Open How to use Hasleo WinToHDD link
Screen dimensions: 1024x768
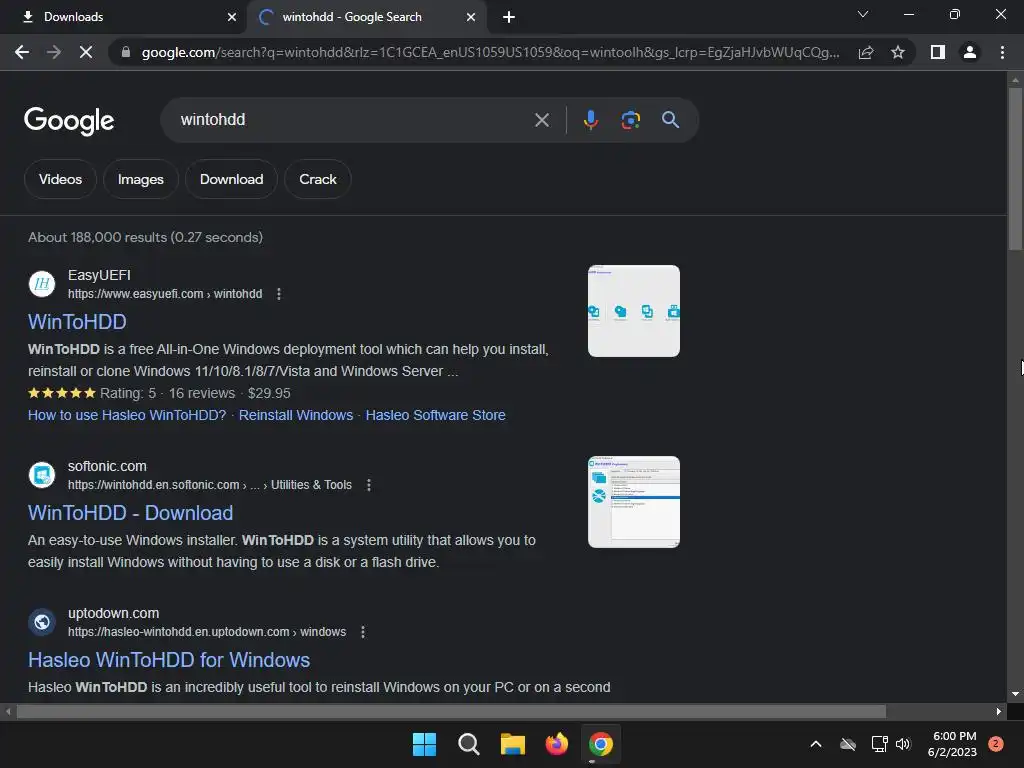127,415
